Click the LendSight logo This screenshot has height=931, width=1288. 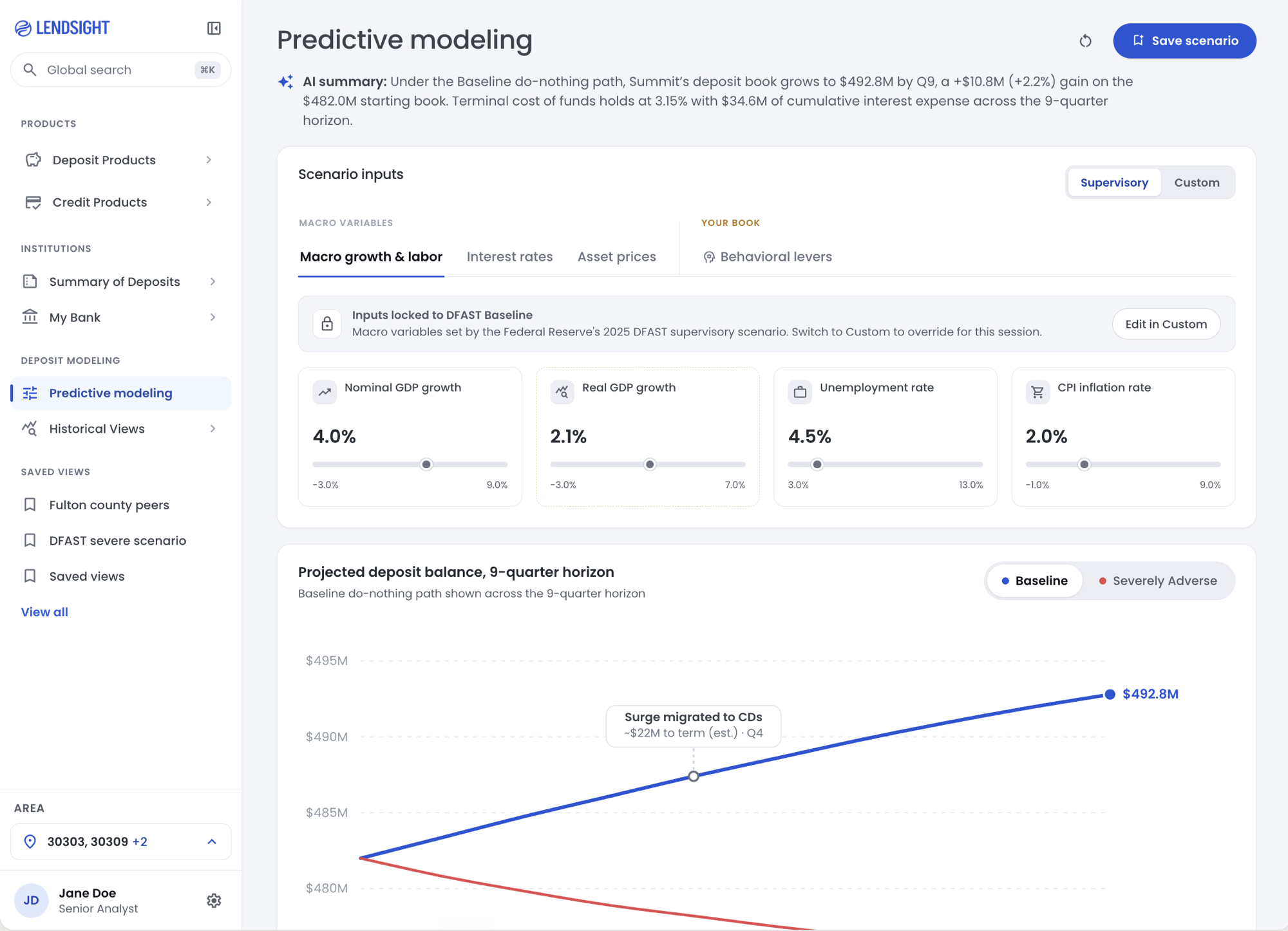[x=62, y=28]
